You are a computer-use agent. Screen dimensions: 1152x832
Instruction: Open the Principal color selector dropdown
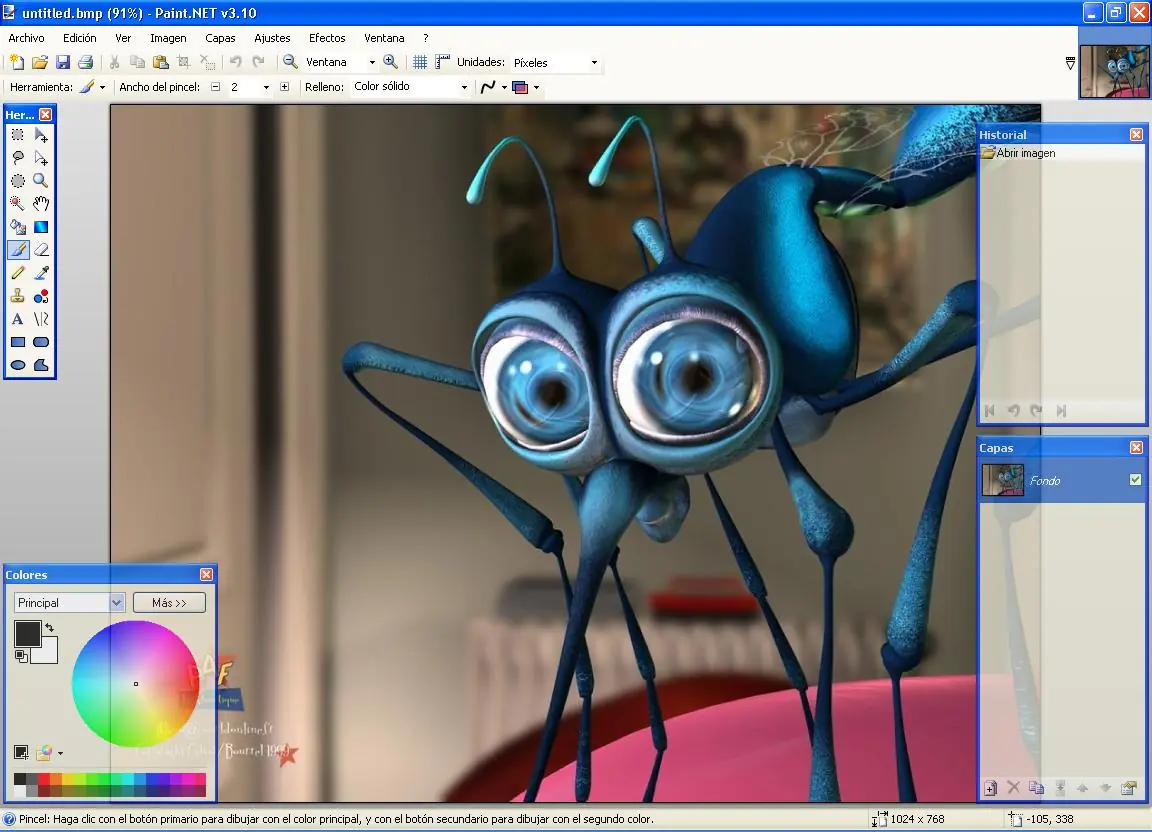coord(117,603)
